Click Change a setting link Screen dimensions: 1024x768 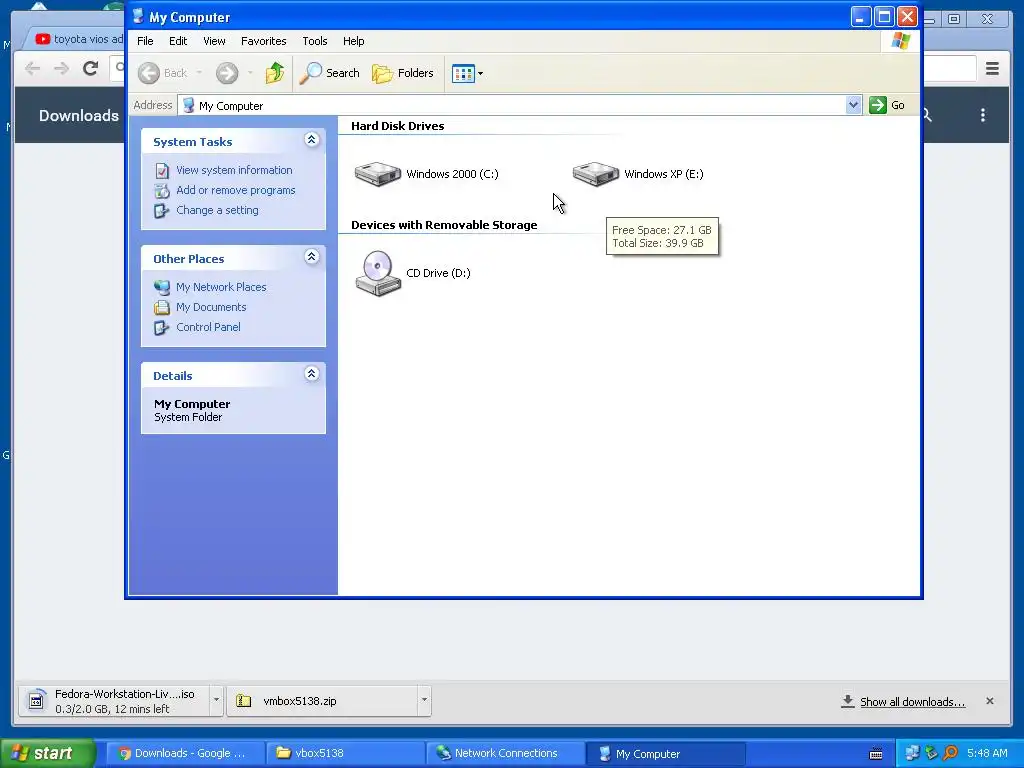[217, 210]
